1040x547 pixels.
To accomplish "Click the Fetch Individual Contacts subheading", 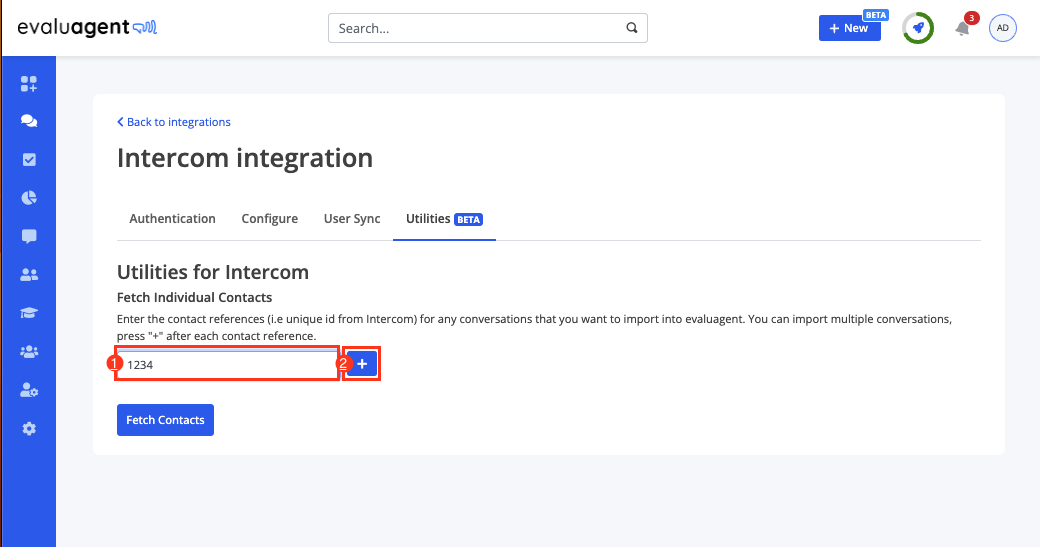I will 194,297.
